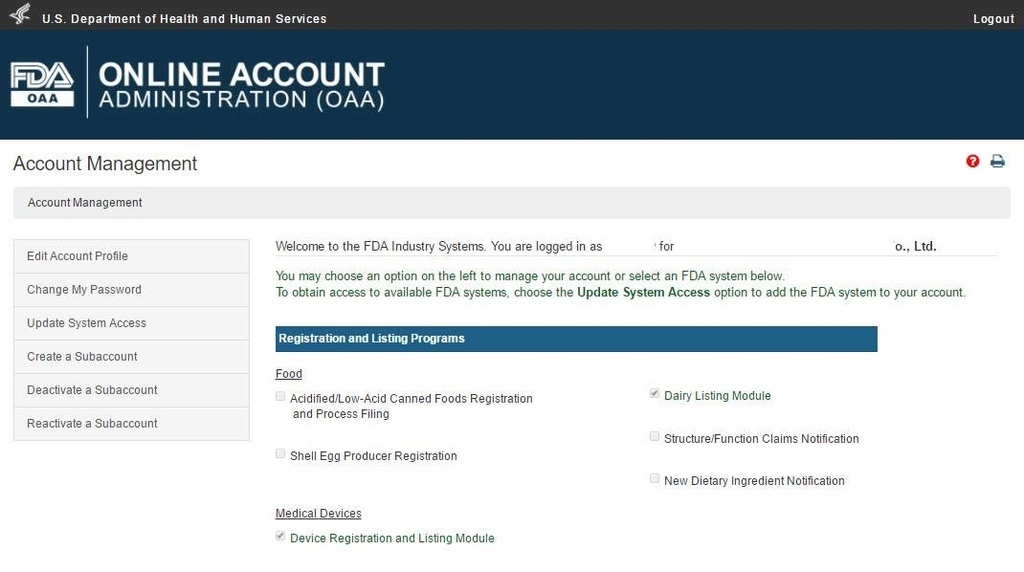Screen dimensions: 1024x572
Task: Toggle Device Registration and Listing Module checkbox
Action: coord(280,536)
